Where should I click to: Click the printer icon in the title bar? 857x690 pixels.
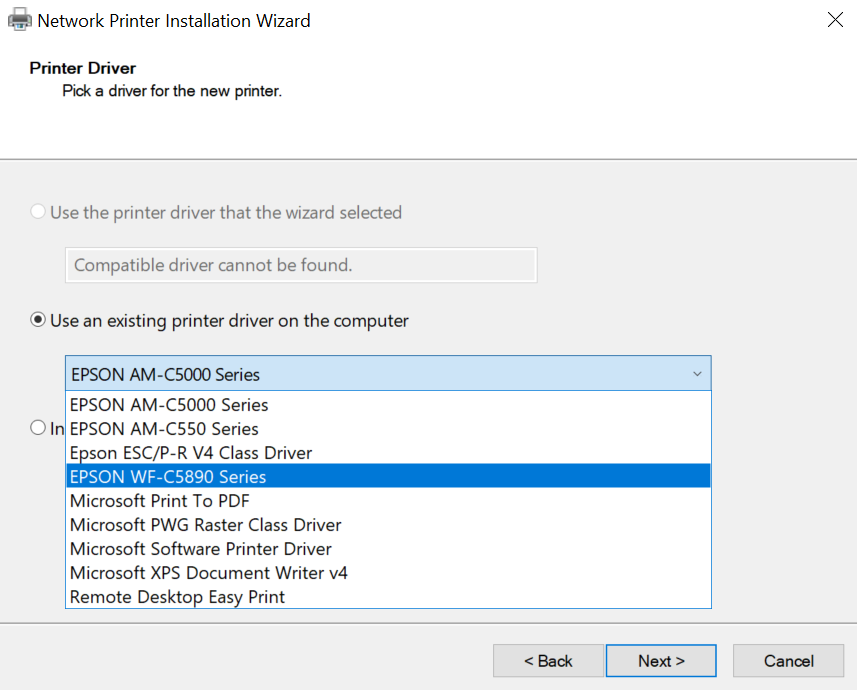coord(19,20)
